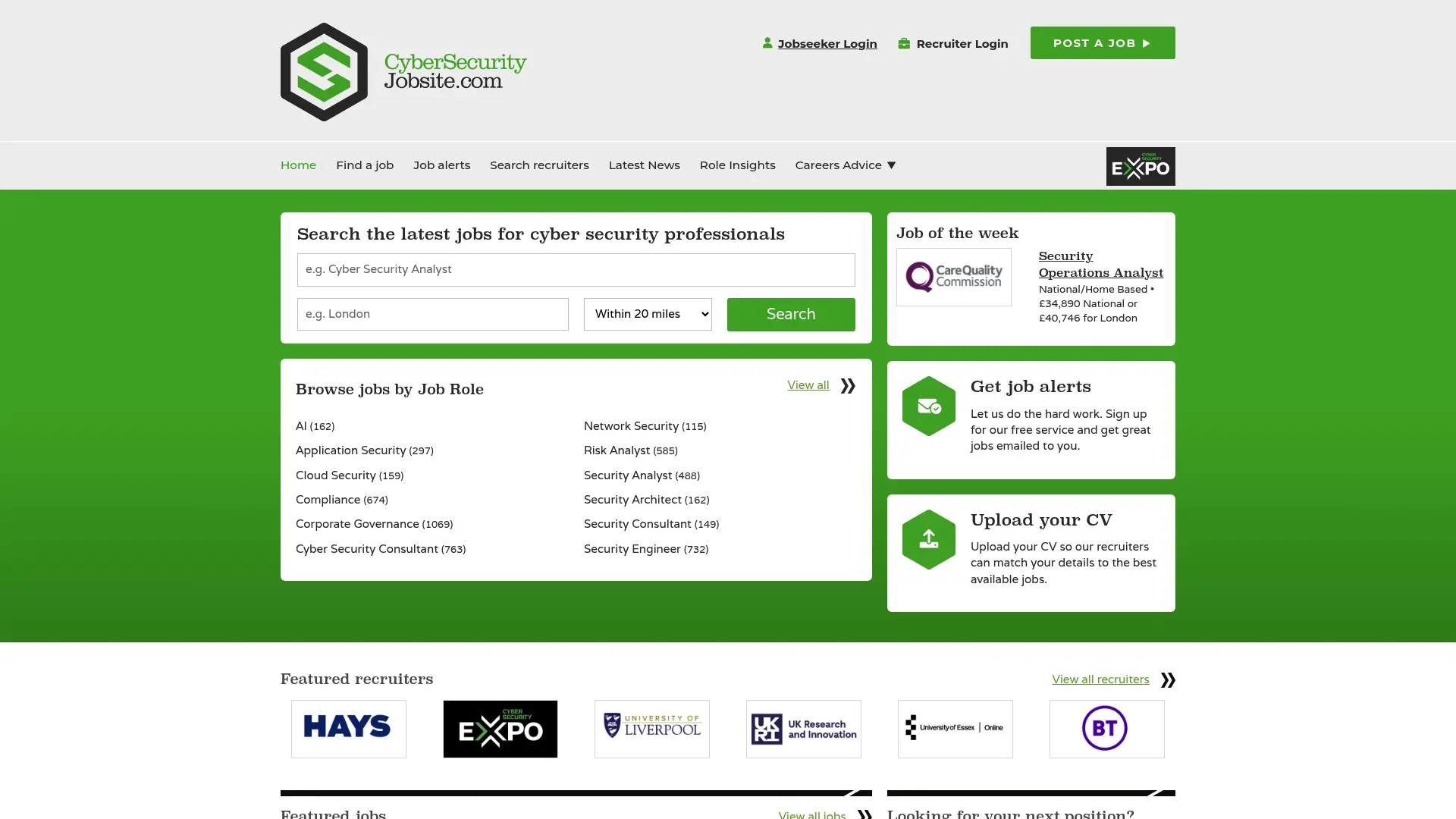Open Job alerts in navigation
Viewport: 1456px width, 819px height.
tap(441, 165)
